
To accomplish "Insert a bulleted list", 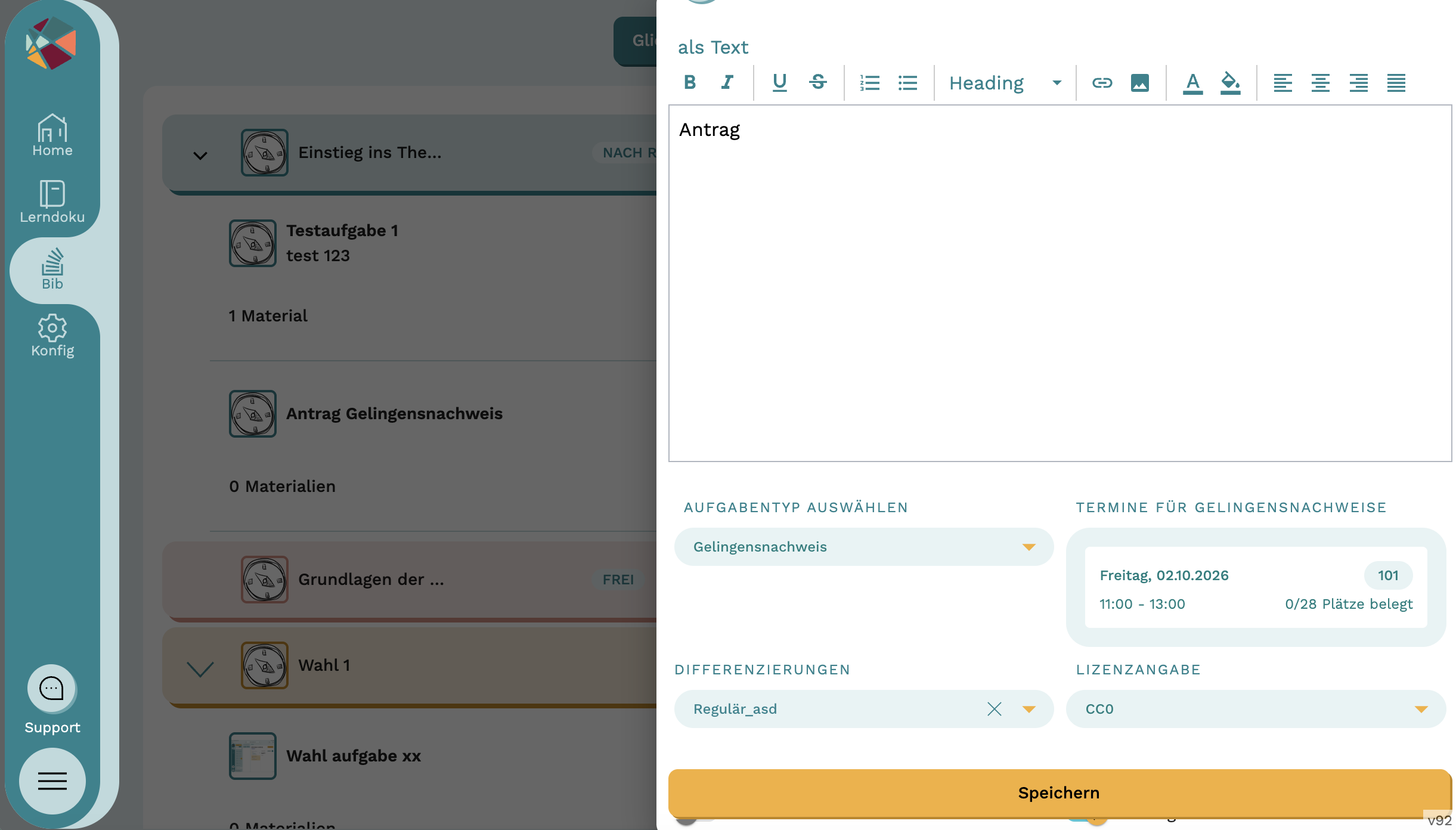I will point(907,82).
